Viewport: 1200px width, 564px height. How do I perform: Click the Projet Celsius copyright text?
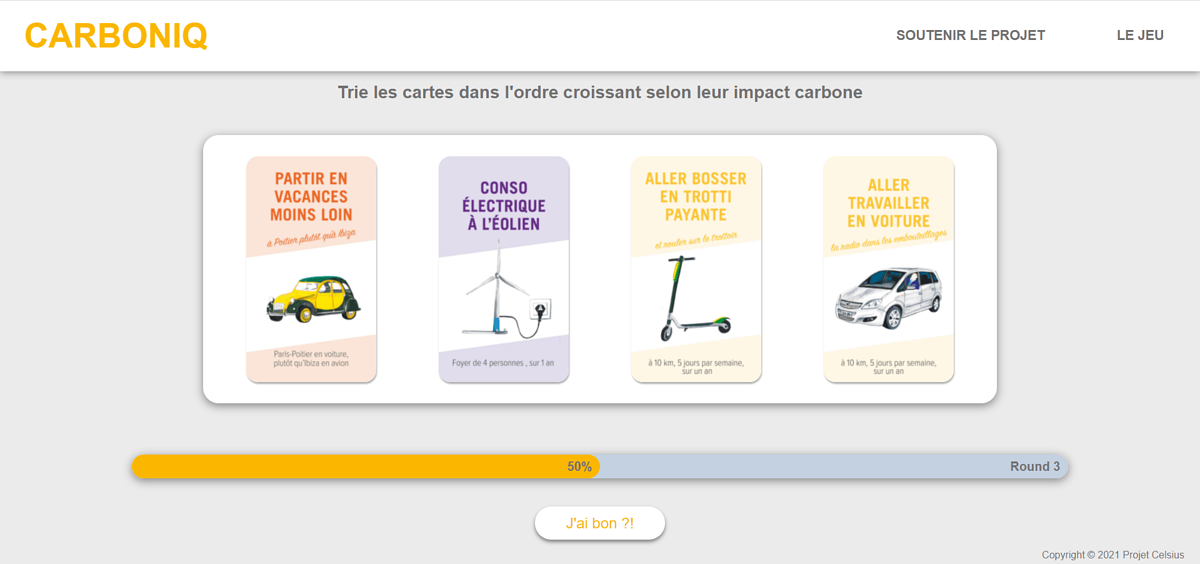[x=1112, y=555]
